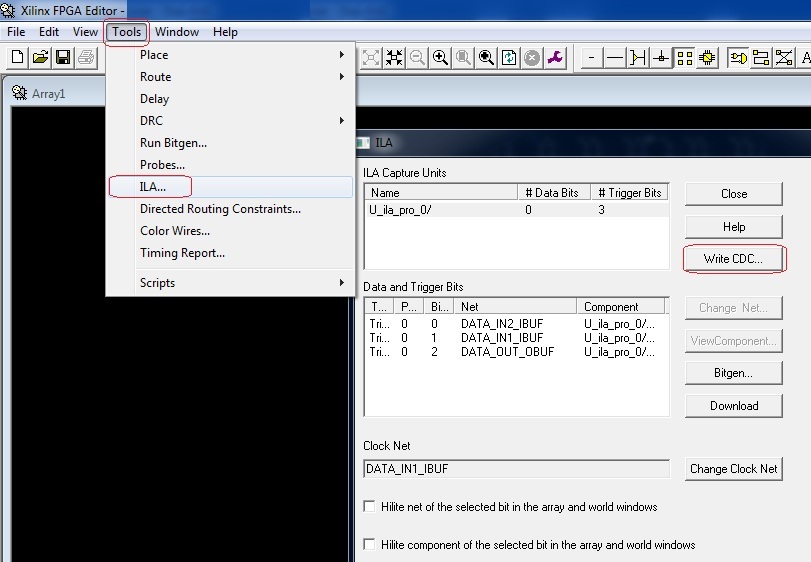Click the Change Clock Net button
The width and height of the screenshot is (811, 562).
(733, 468)
